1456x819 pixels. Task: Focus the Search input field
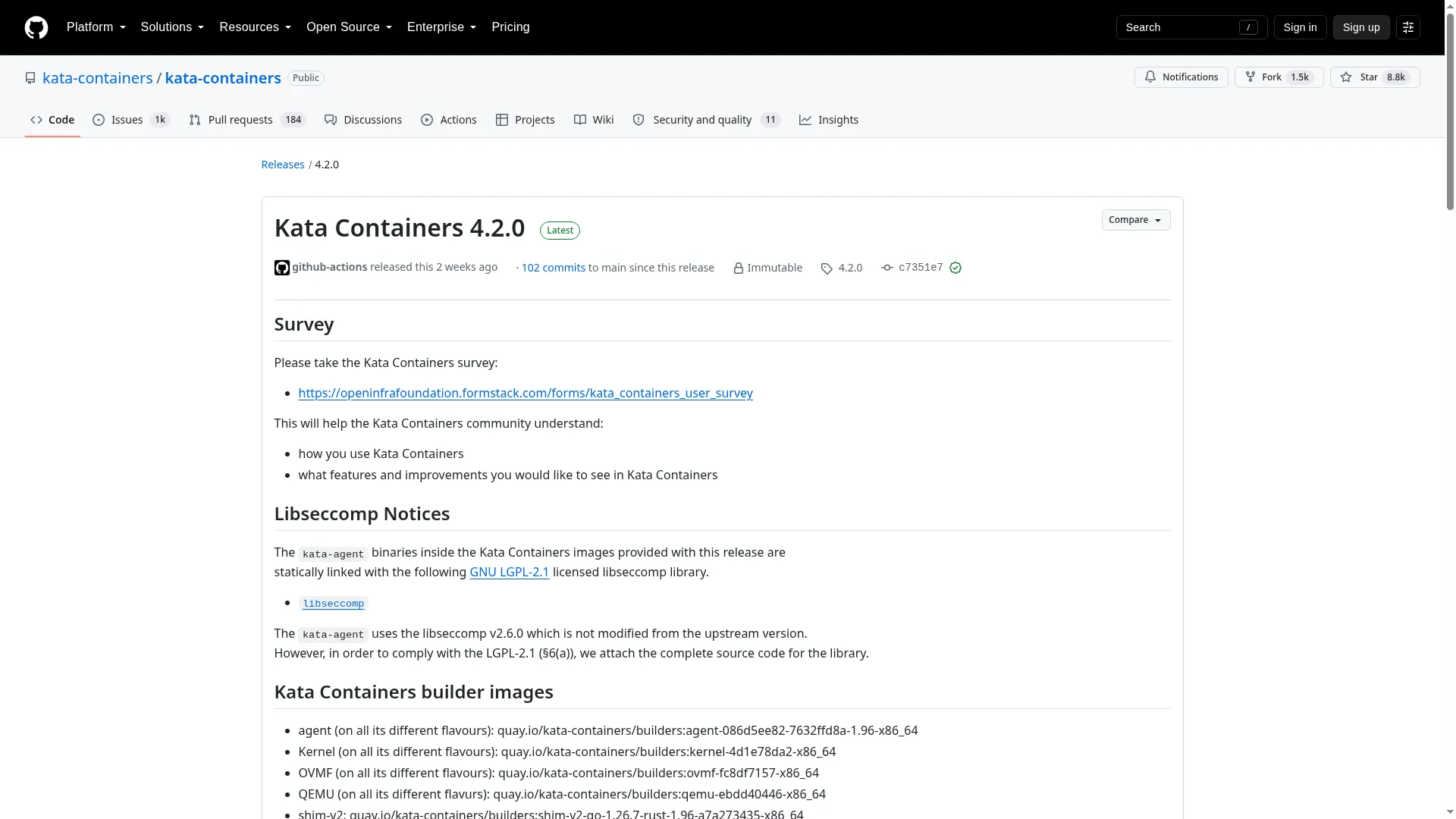(x=1191, y=27)
